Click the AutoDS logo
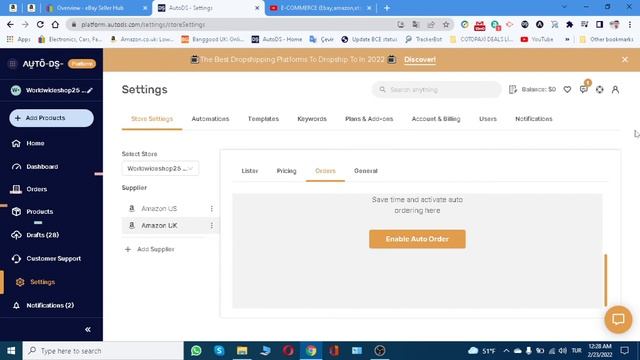This screenshot has height=360, width=640. (x=43, y=64)
